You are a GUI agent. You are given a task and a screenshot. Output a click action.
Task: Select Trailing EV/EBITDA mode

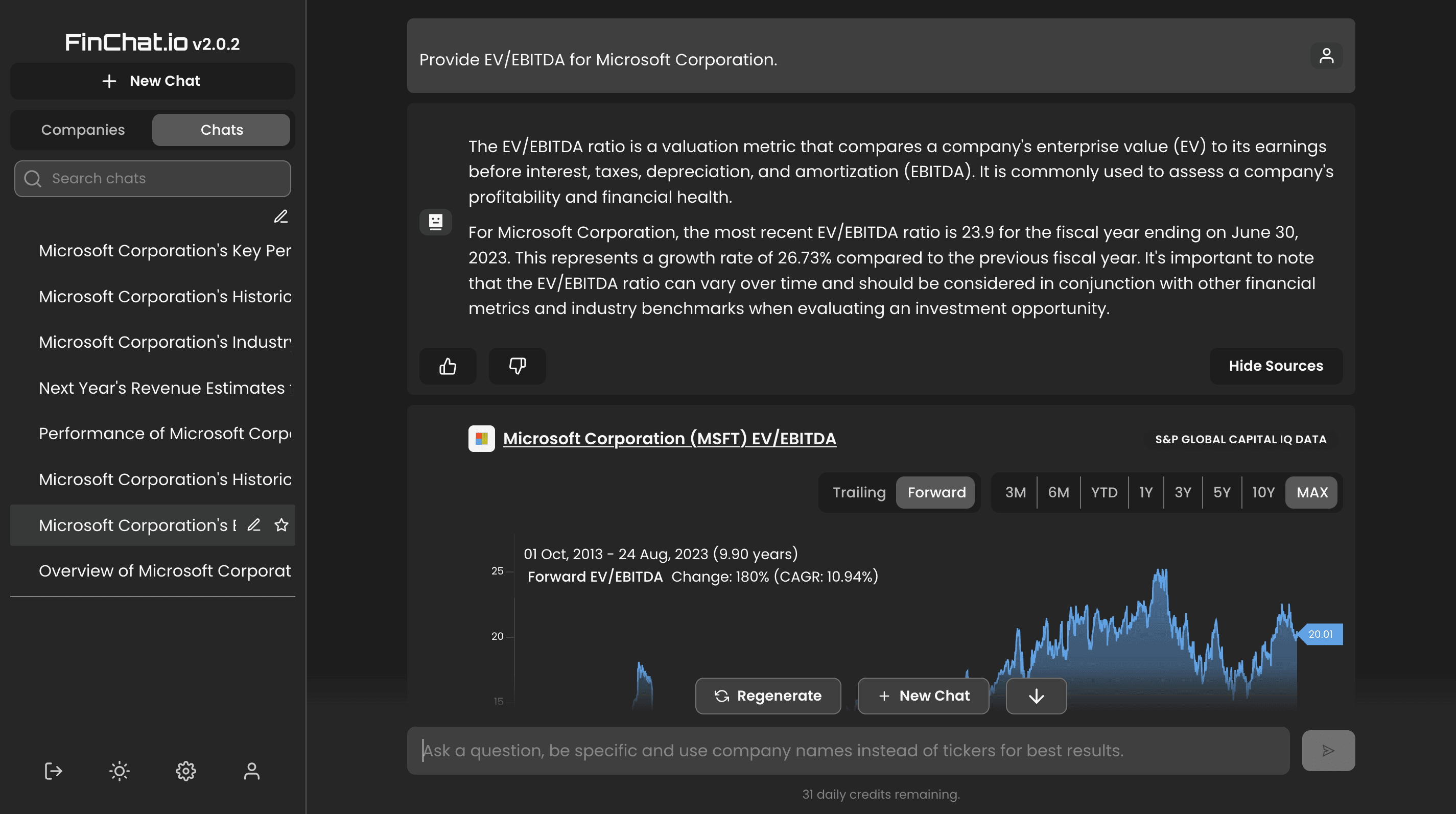coord(859,493)
